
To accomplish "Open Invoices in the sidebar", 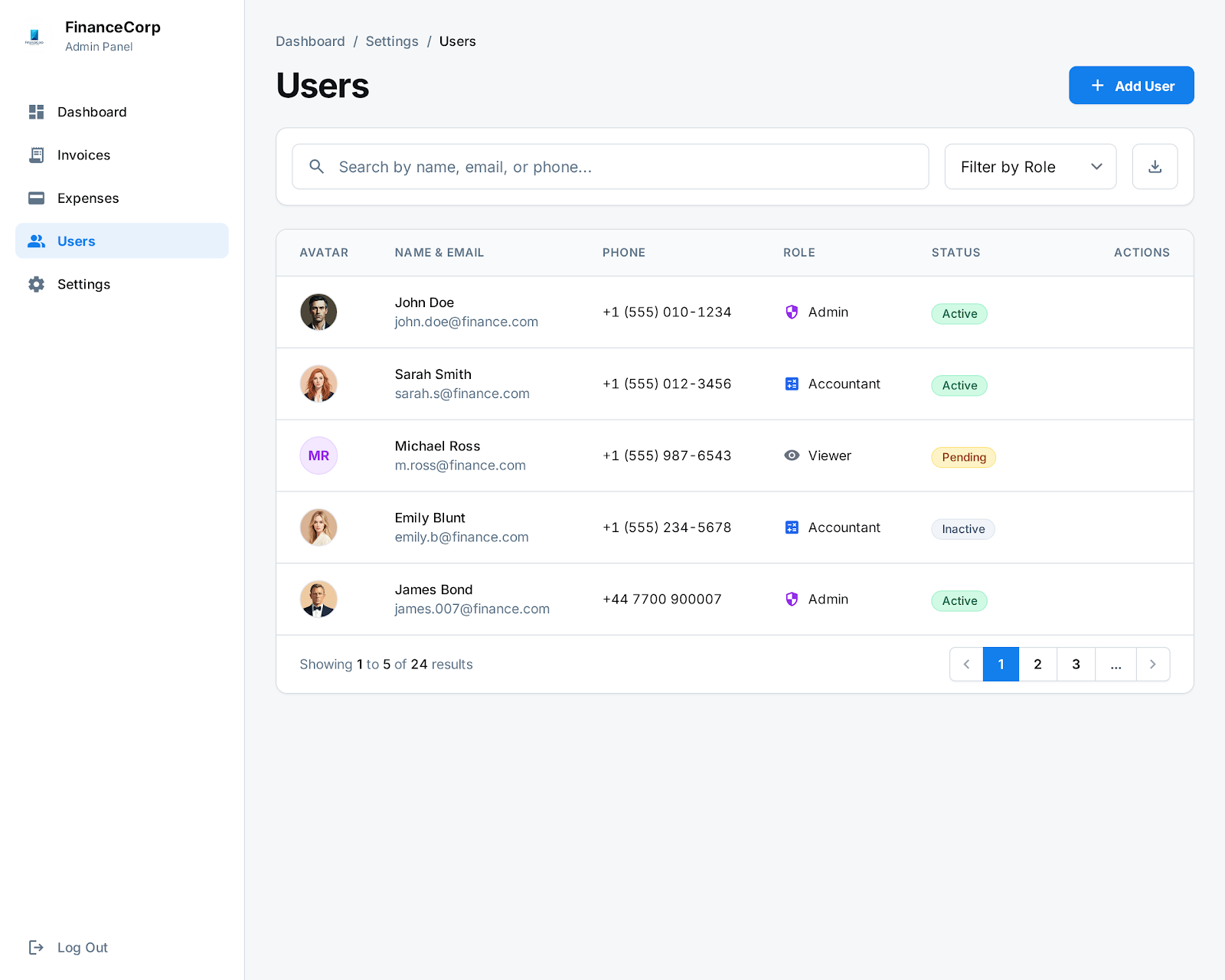I will [83, 155].
